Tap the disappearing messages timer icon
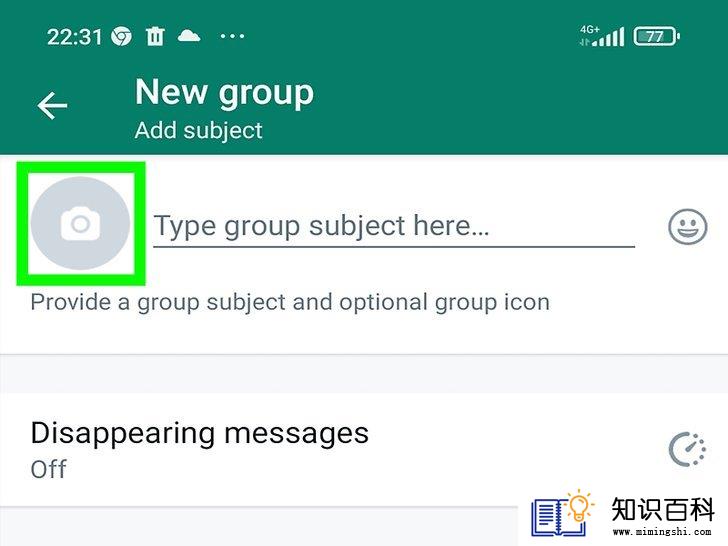Screen dimensions: 728x546 (687, 449)
